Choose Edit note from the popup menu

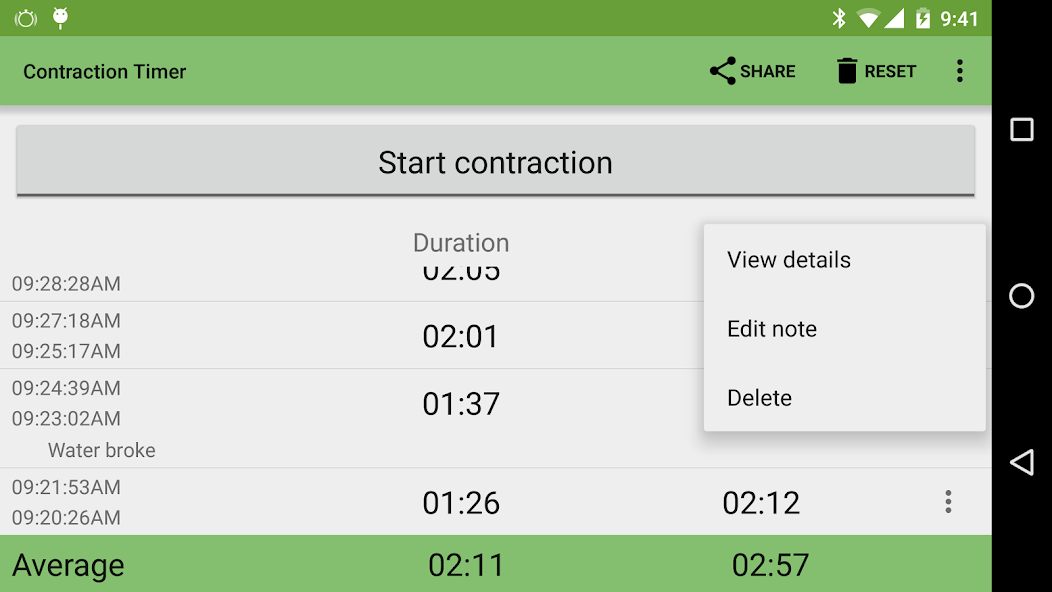click(x=772, y=328)
